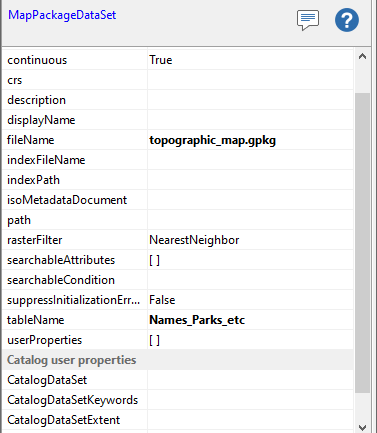
Task: Select the isoMetadataDocument value field
Action: click(250, 200)
